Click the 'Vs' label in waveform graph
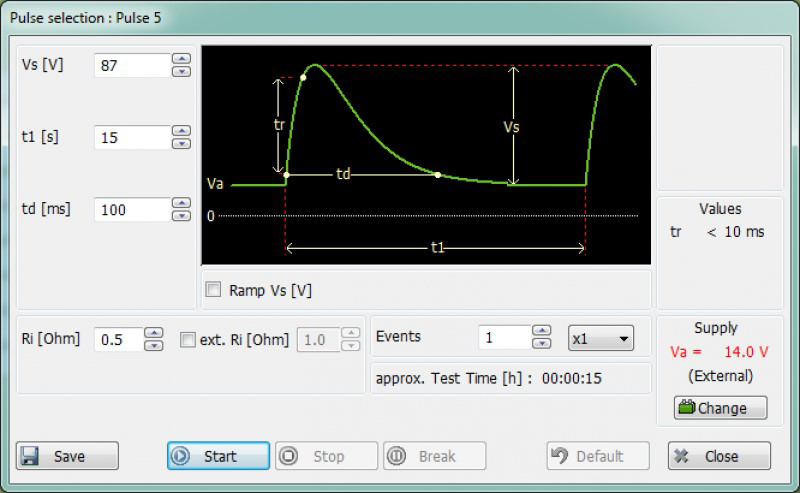This screenshot has width=800, height=493. click(511, 127)
